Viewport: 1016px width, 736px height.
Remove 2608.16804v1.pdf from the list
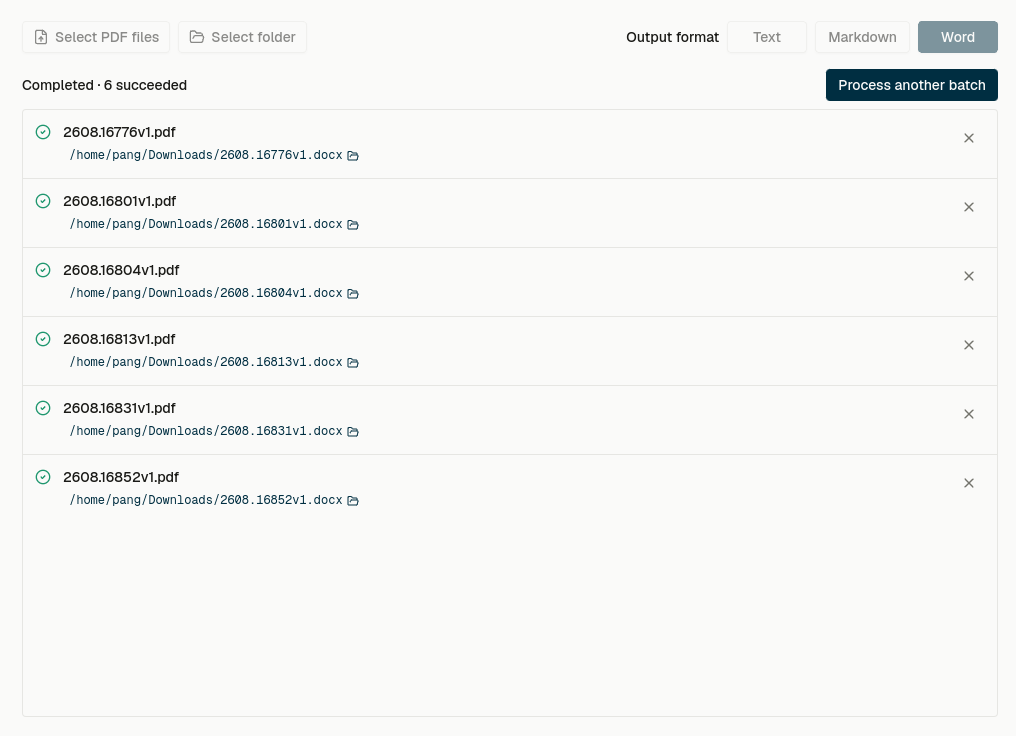[x=969, y=276]
